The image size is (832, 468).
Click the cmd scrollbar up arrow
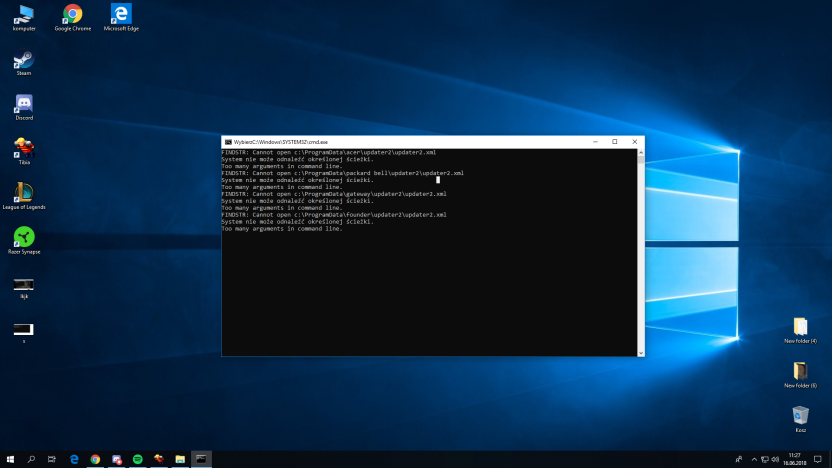[641, 153]
